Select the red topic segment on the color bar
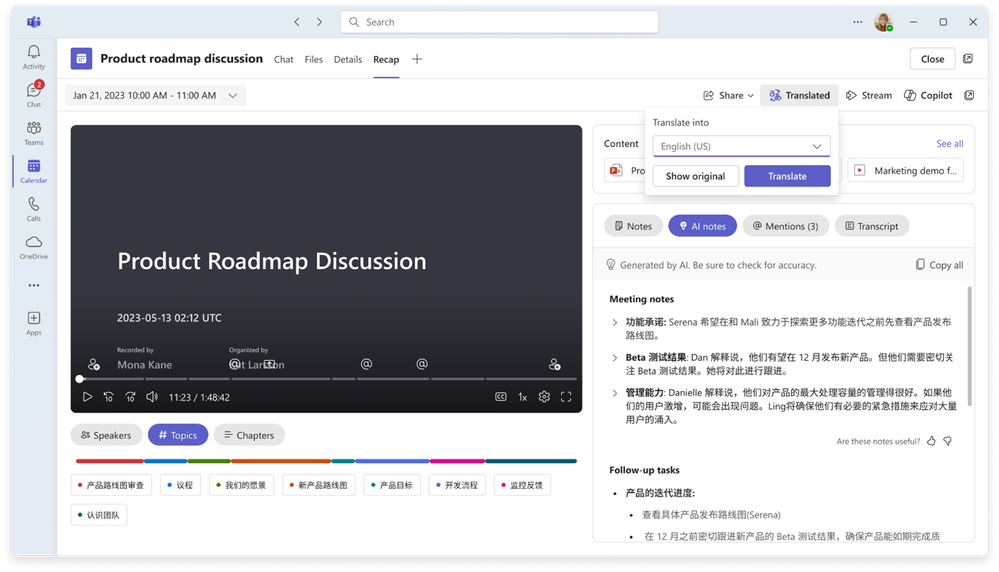Viewport: 999px width, 572px height. click(110, 461)
